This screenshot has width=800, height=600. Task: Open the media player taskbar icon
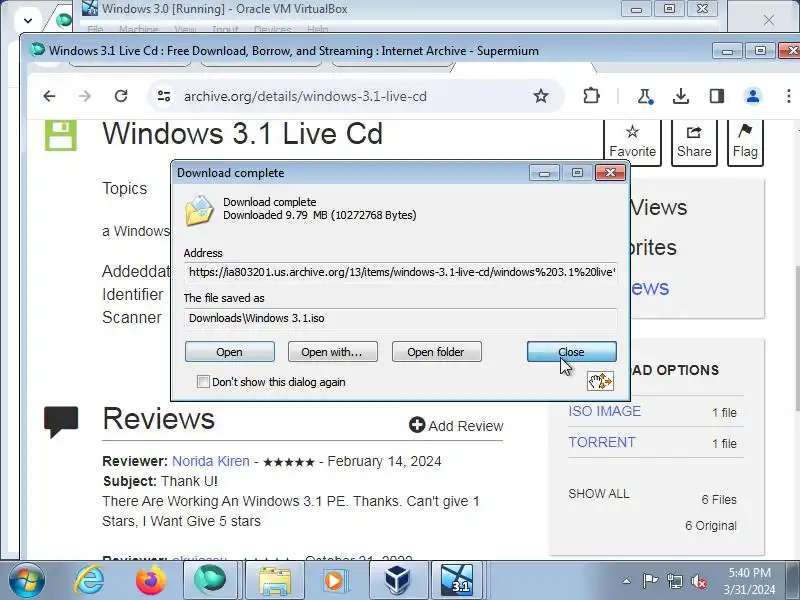(335, 581)
